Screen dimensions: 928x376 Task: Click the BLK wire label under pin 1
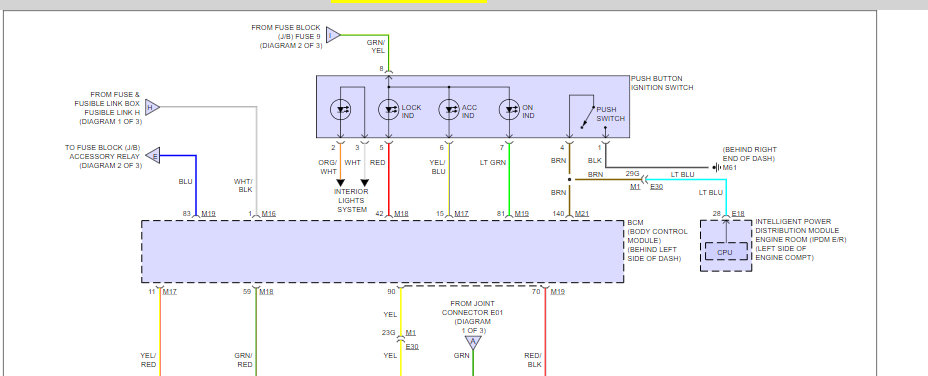[x=595, y=160]
